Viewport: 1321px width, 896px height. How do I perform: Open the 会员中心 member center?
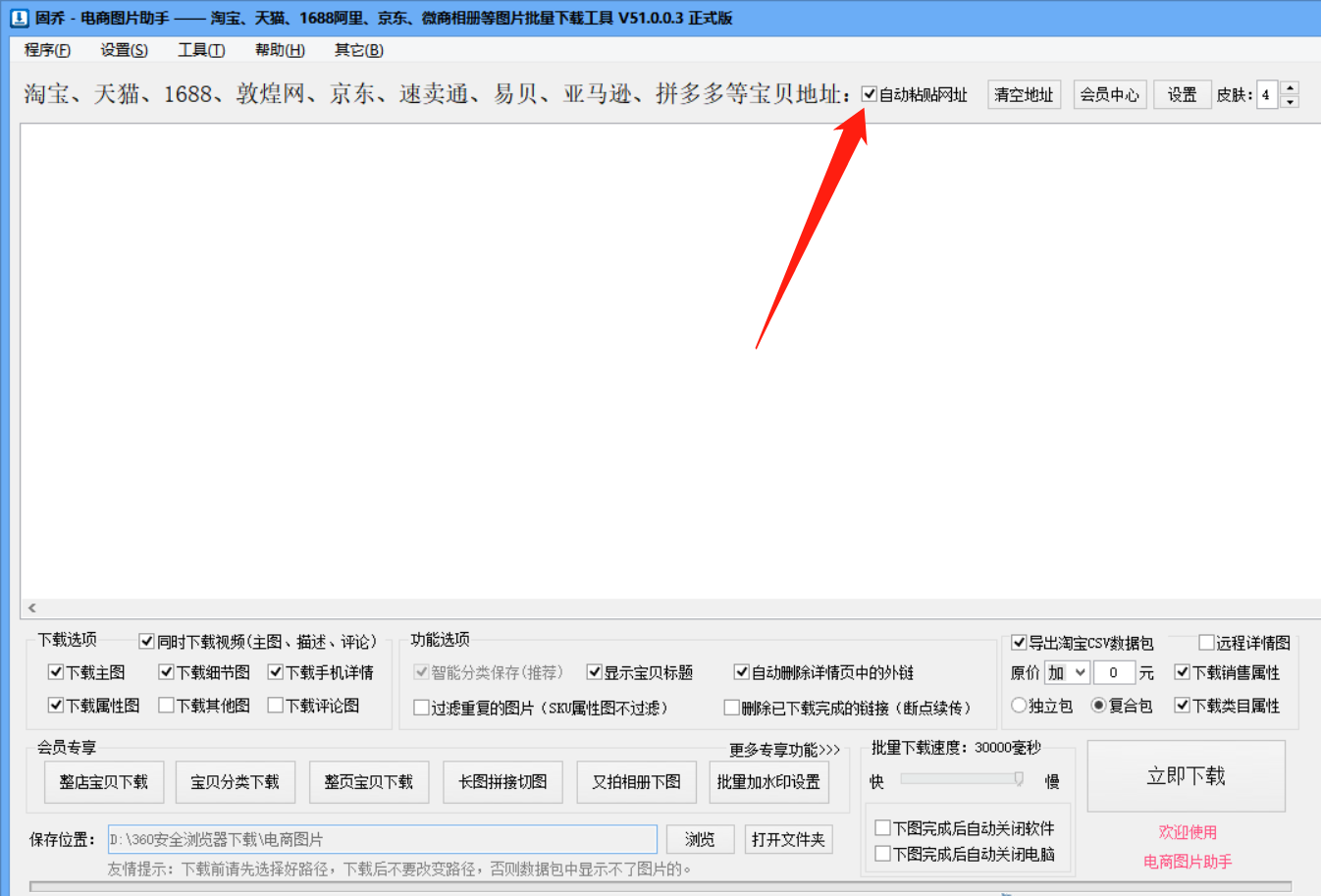click(1109, 94)
